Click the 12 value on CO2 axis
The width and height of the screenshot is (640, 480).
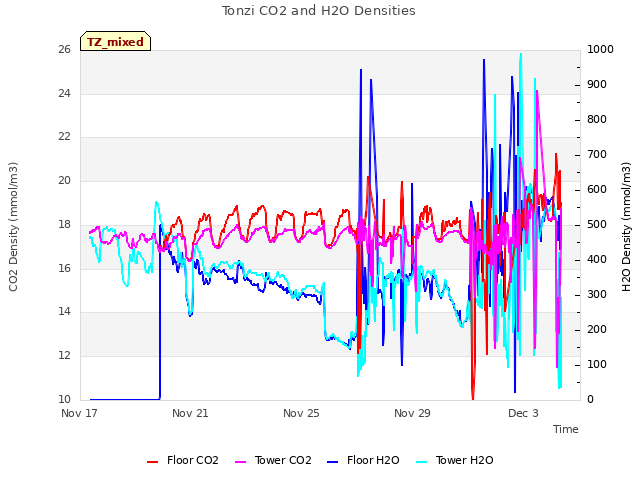[64, 356]
